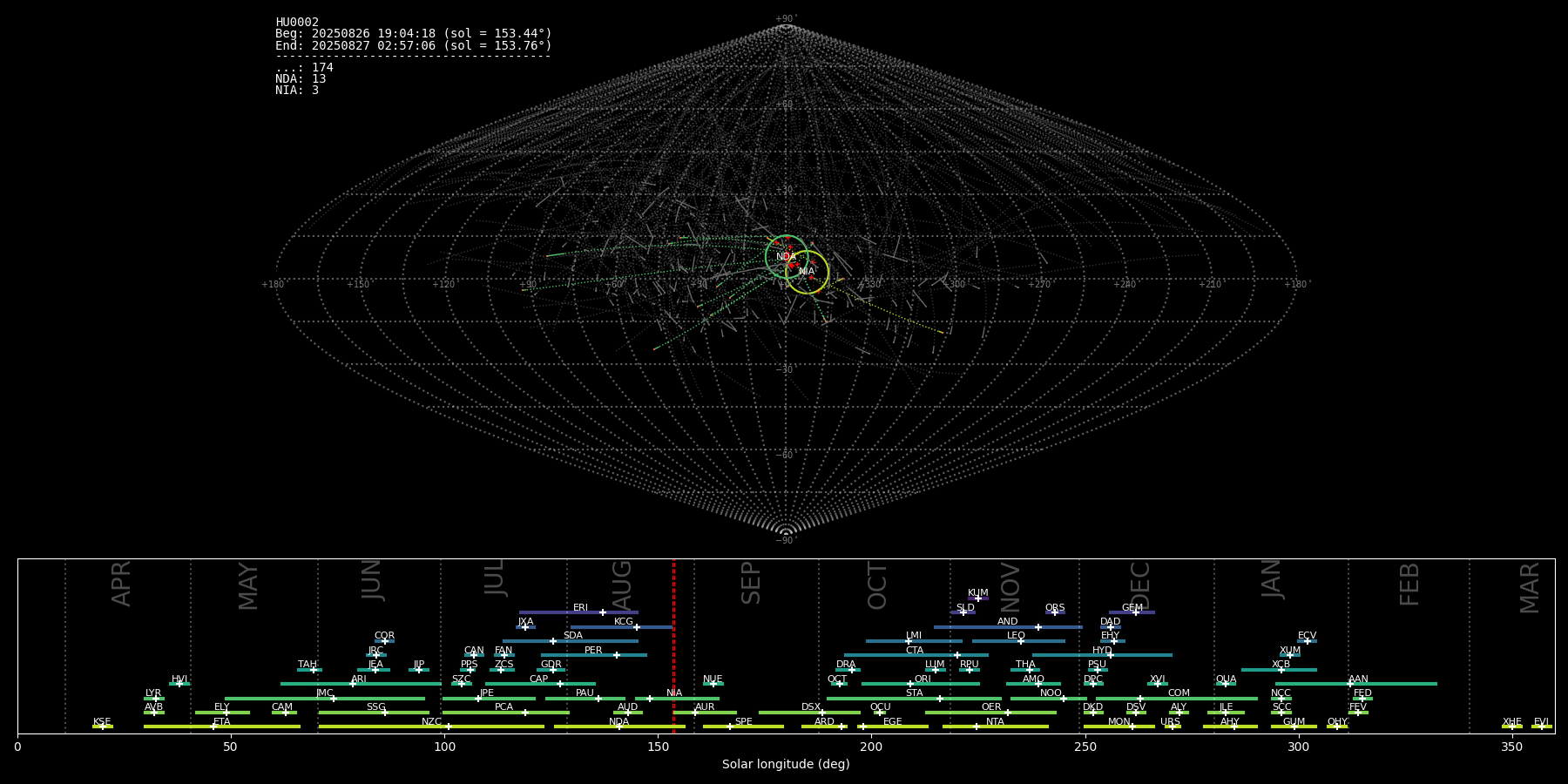
Task: Click the +120 longitude label on the map
Action: [443, 284]
